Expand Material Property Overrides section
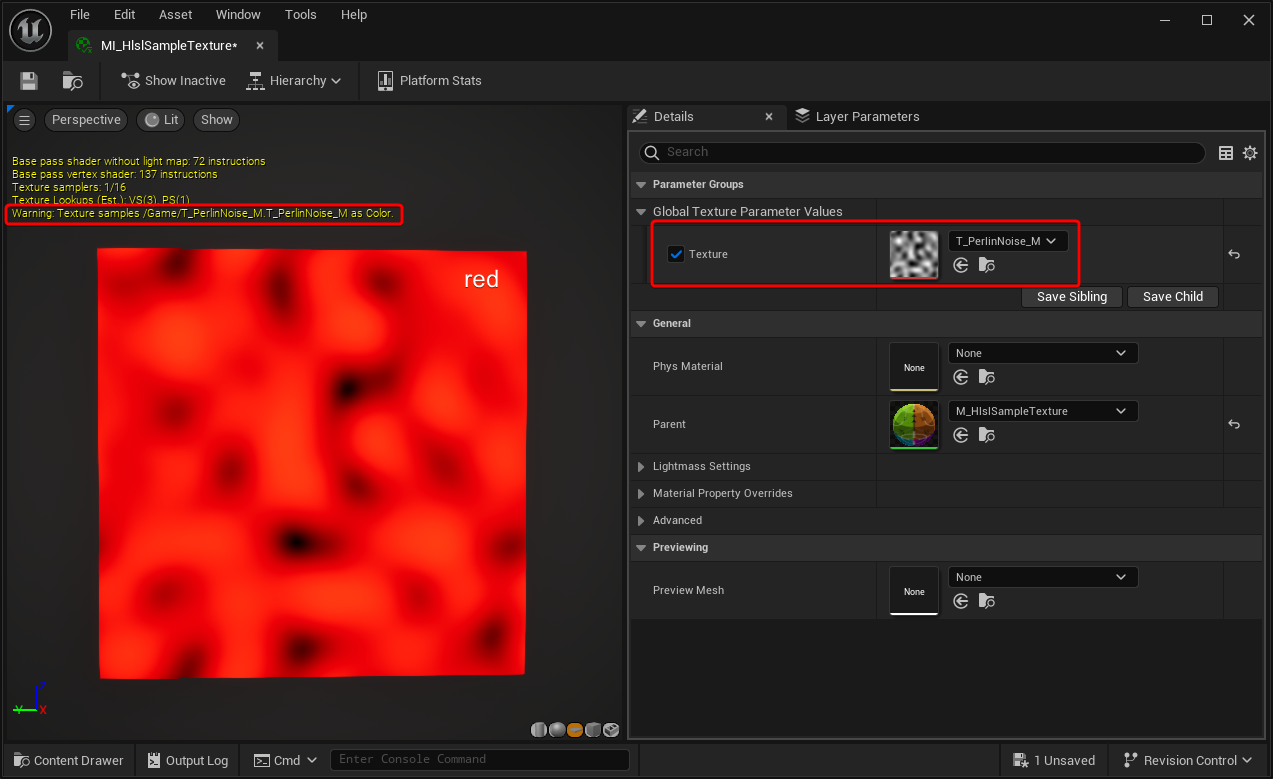 click(642, 494)
